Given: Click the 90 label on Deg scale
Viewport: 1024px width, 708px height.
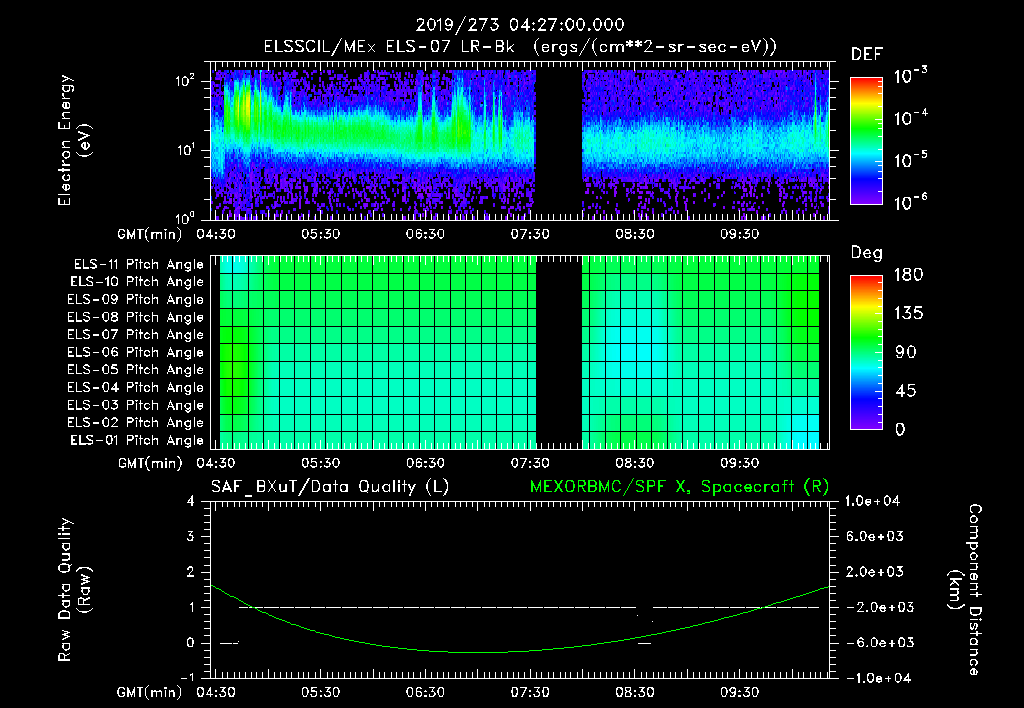Looking at the screenshot, I should 906,353.
